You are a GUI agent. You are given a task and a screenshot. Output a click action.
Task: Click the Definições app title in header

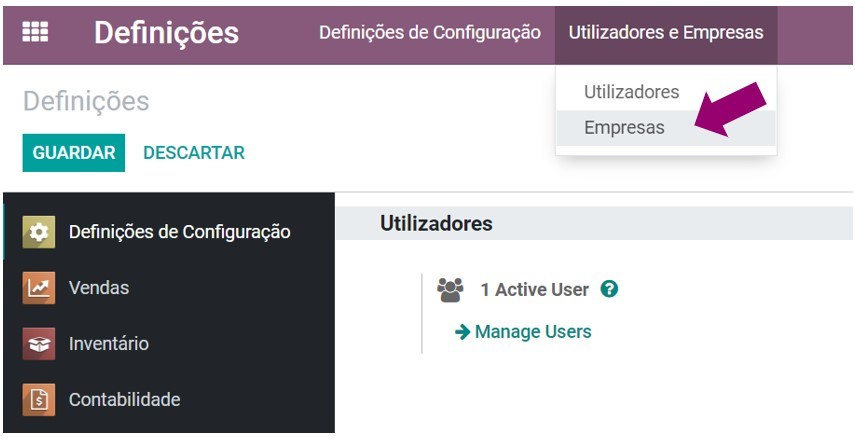click(166, 32)
